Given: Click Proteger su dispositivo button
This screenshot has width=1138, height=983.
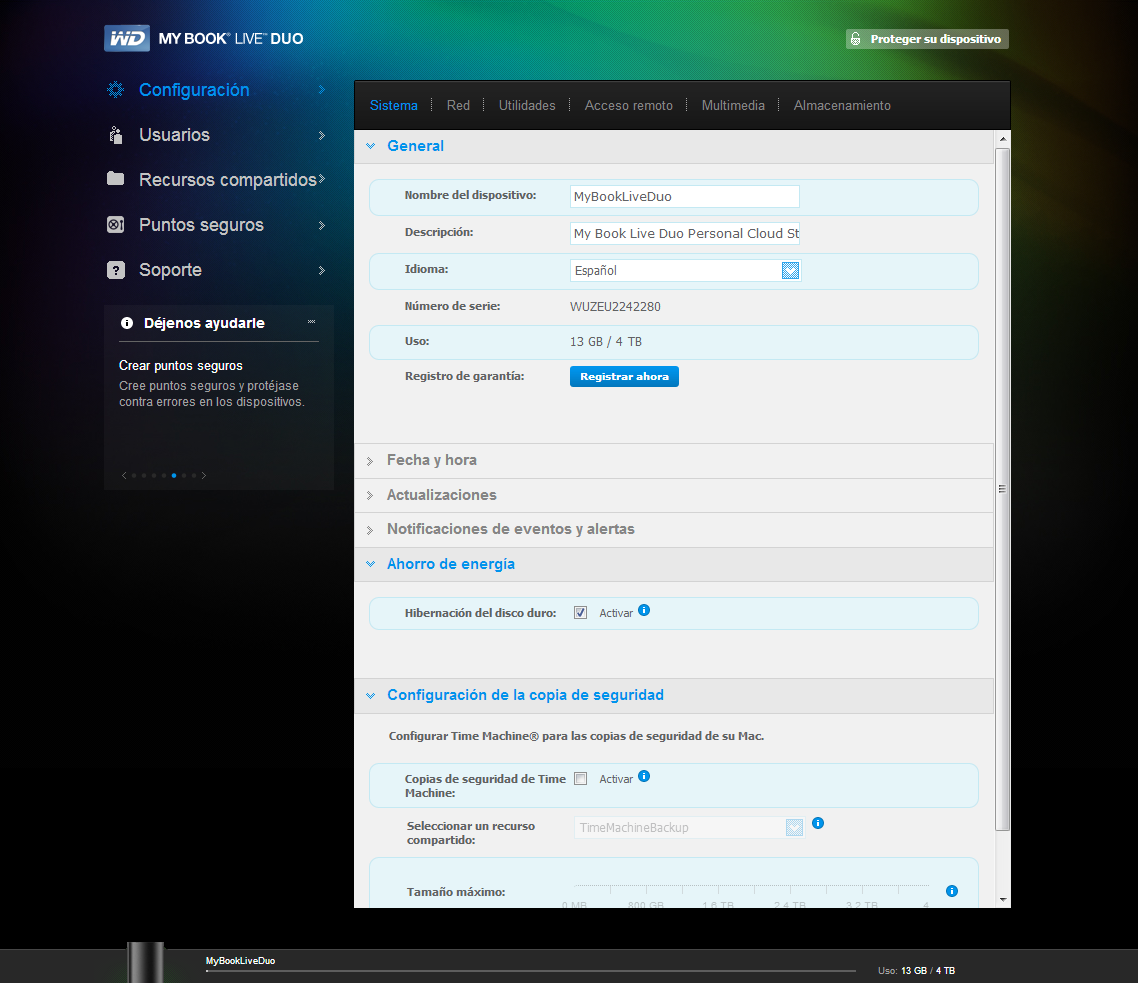Looking at the screenshot, I should (927, 39).
